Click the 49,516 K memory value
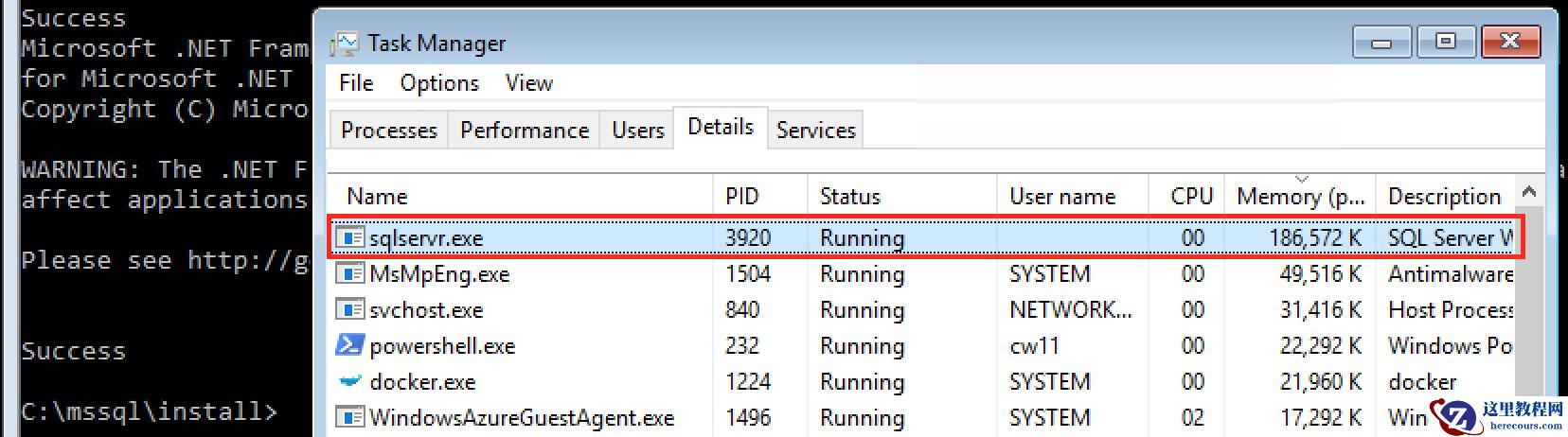1568x437 pixels. 1321,274
